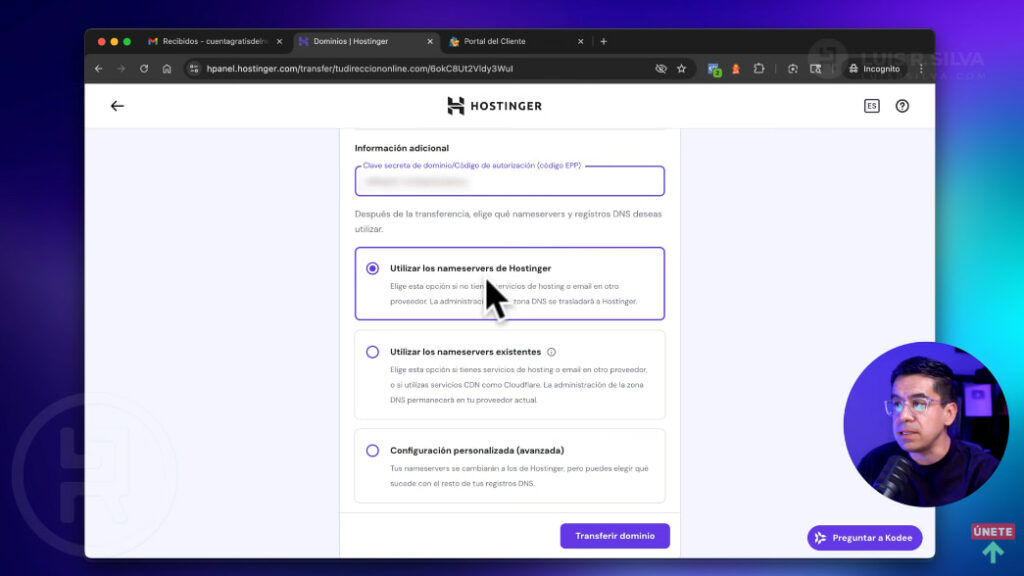Image resolution: width=1024 pixels, height=576 pixels.
Task: Switch to the Recibidos Gmail tab
Action: [x=216, y=41]
